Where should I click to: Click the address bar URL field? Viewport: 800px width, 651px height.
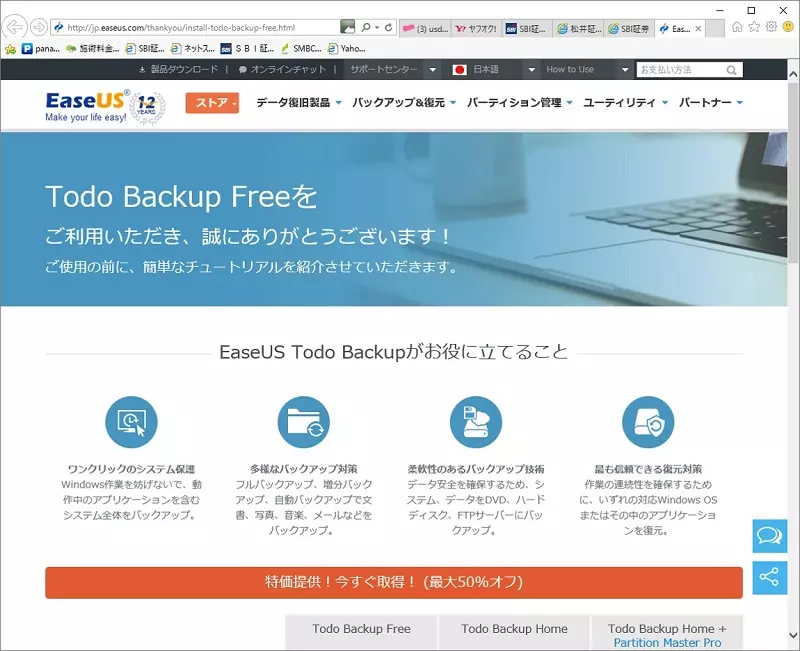tap(196, 28)
